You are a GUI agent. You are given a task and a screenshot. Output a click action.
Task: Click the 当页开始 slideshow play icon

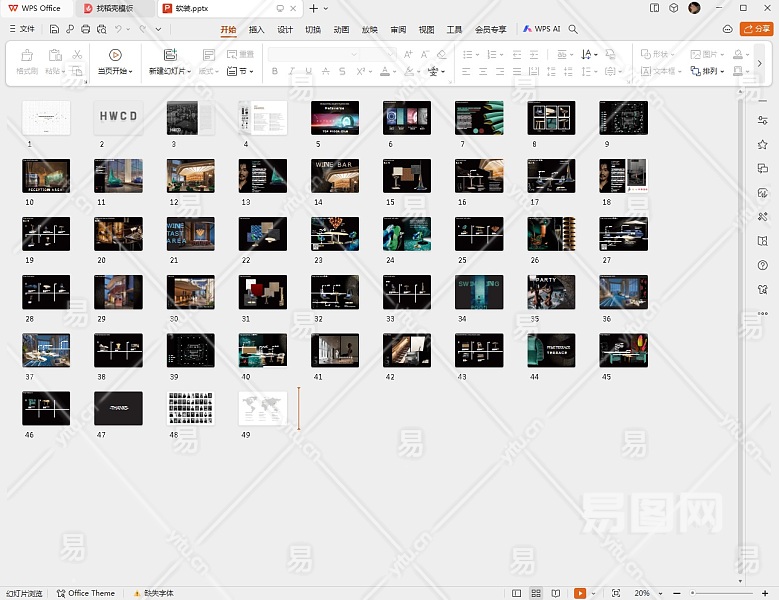pyautogui.click(x=115, y=55)
